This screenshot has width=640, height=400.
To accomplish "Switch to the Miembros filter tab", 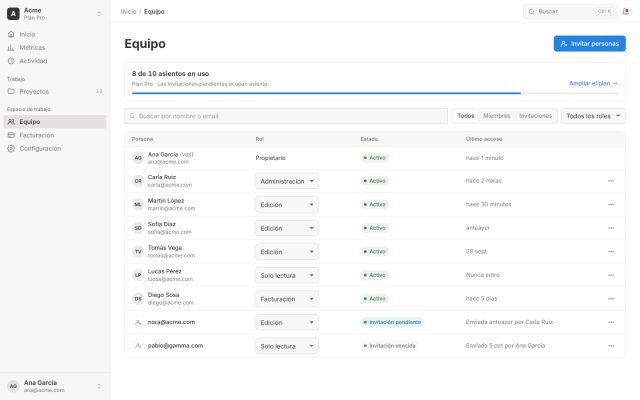I will [496, 116].
